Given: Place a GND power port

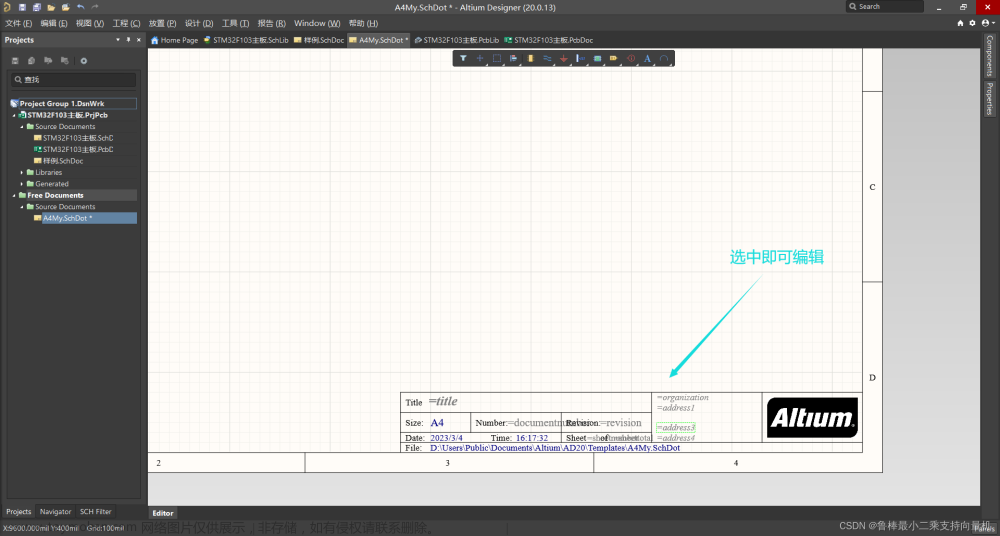Looking at the screenshot, I should point(564,58).
